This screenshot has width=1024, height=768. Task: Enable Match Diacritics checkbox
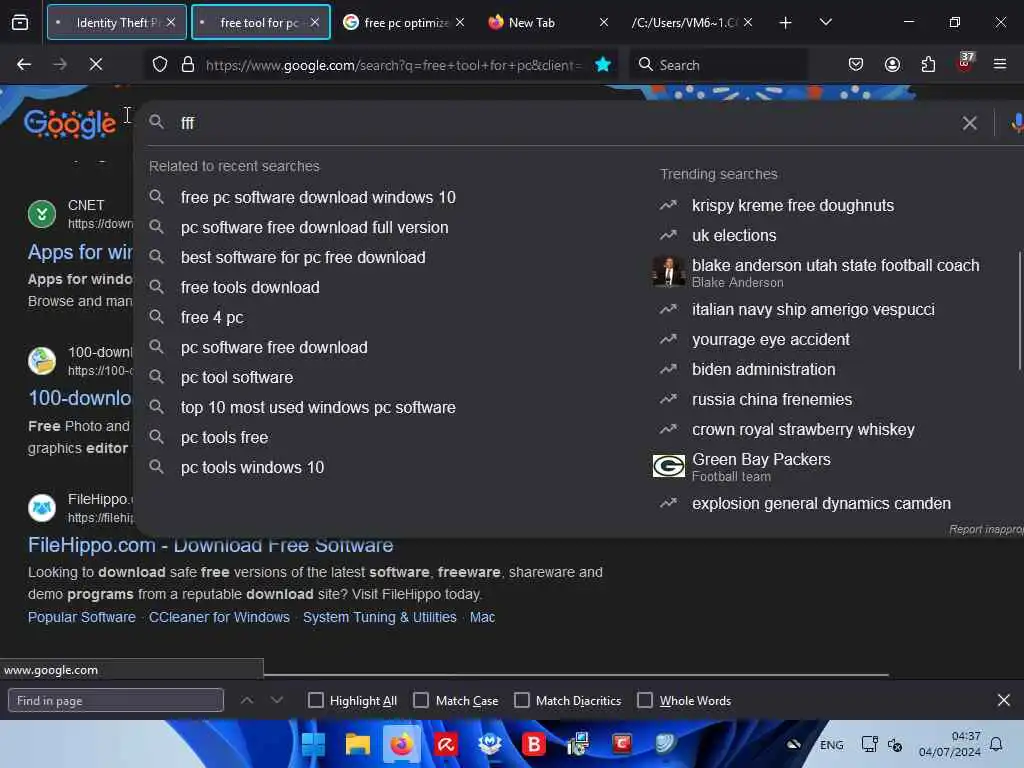522,700
